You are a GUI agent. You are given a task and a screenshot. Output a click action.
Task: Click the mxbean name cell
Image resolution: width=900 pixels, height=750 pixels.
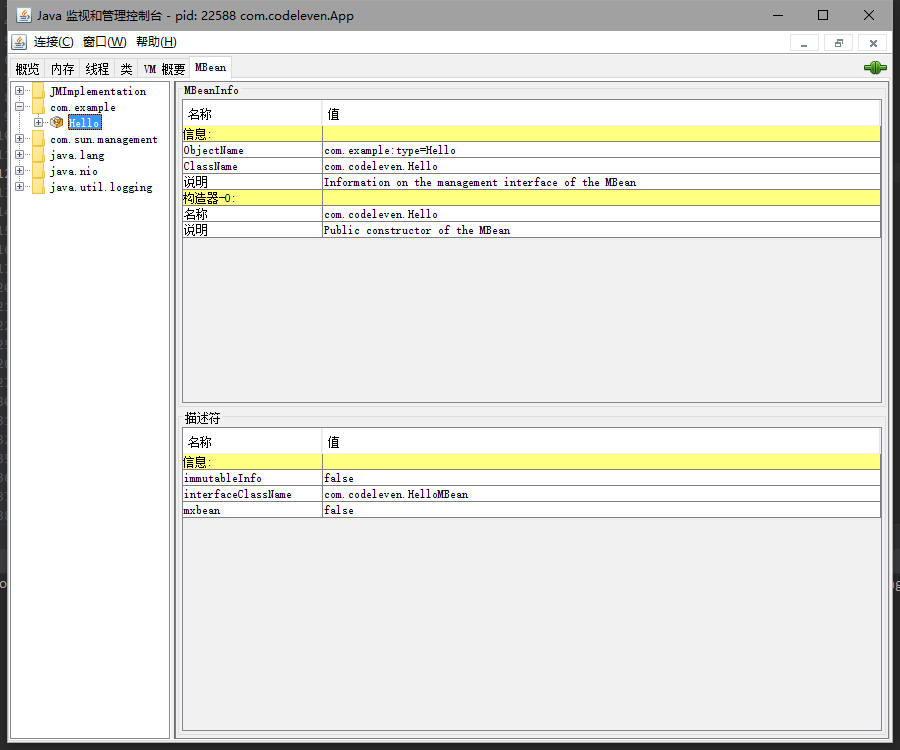click(x=253, y=510)
